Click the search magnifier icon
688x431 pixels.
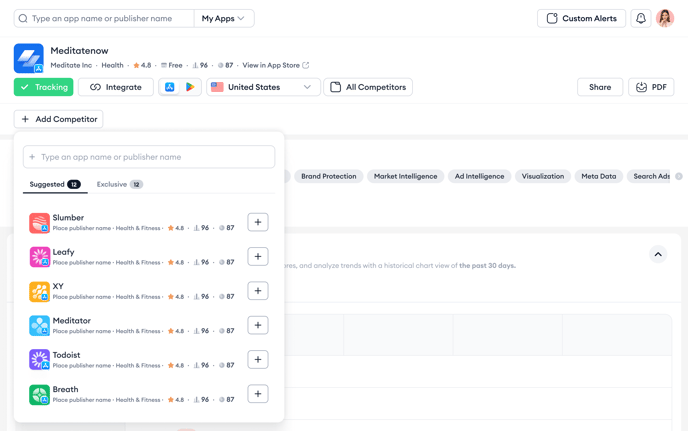pyautogui.click(x=23, y=18)
